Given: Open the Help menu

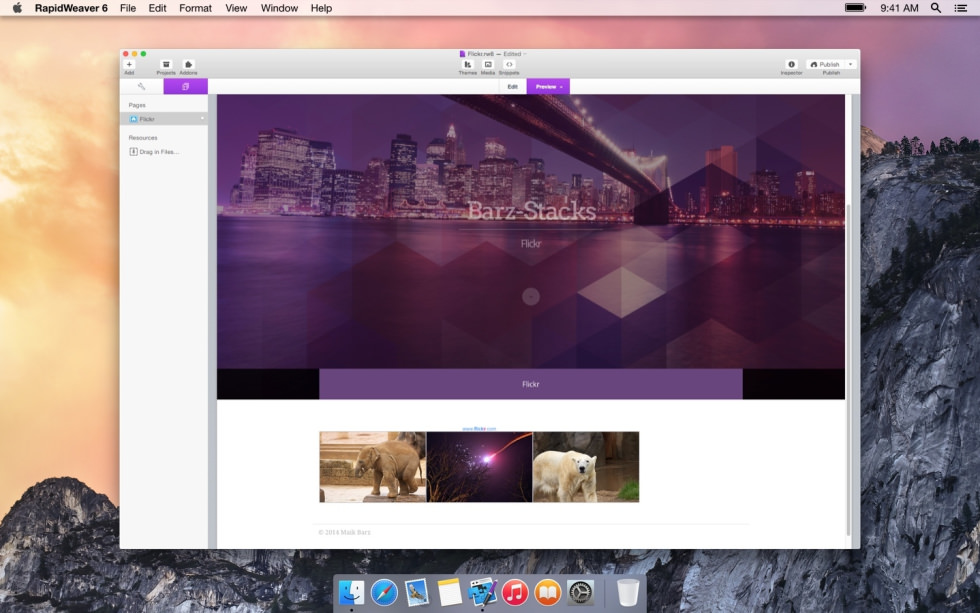Looking at the screenshot, I should (321, 8).
